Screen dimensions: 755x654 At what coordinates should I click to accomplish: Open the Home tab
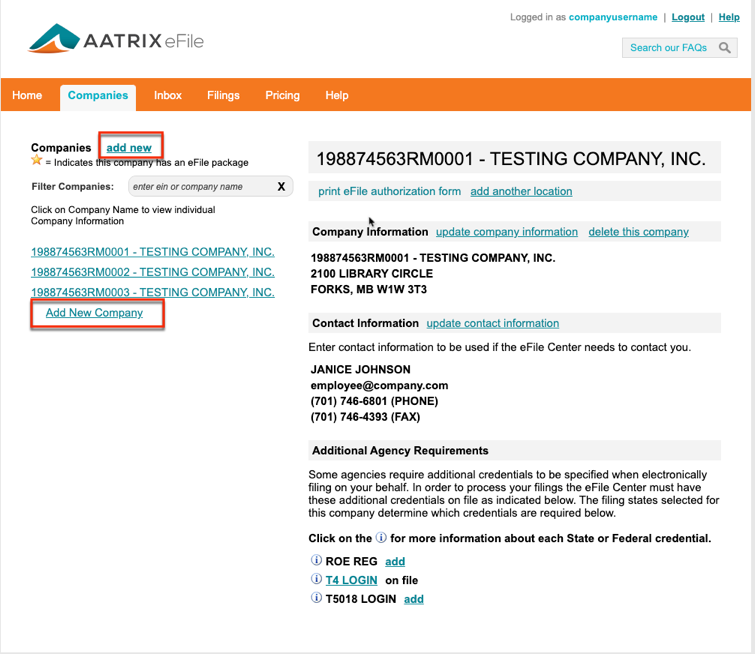[27, 96]
